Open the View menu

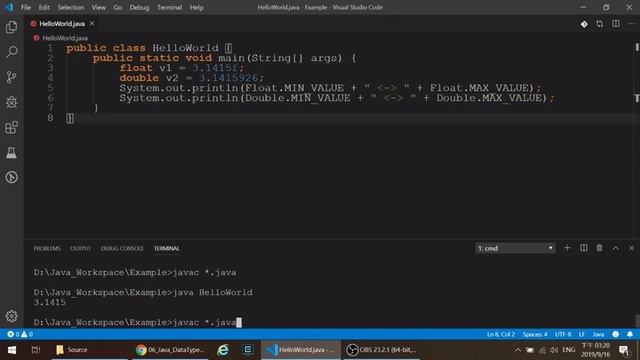coord(98,7)
